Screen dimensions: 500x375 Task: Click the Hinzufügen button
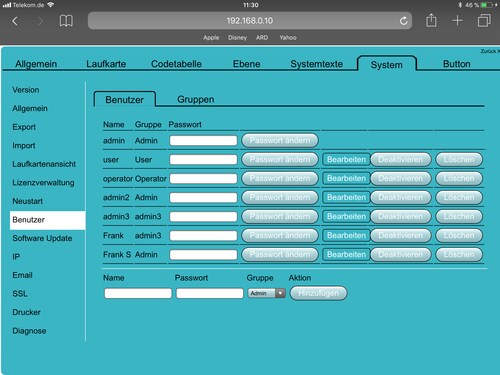[x=319, y=293]
